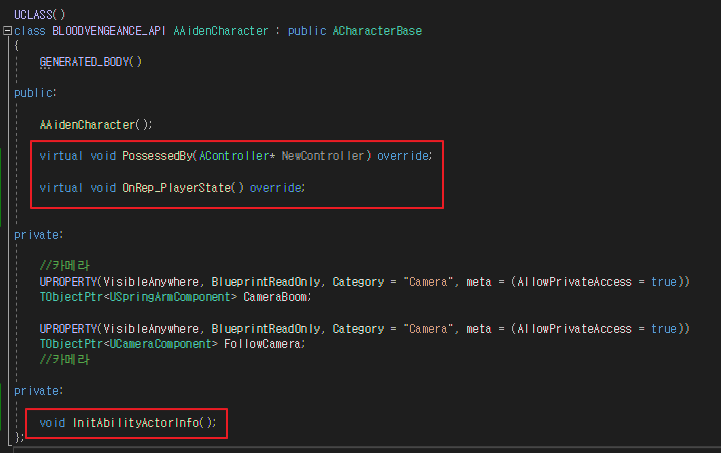
Task: Click the closing //카메라 comment below FollowCamera
Action: click(64, 360)
